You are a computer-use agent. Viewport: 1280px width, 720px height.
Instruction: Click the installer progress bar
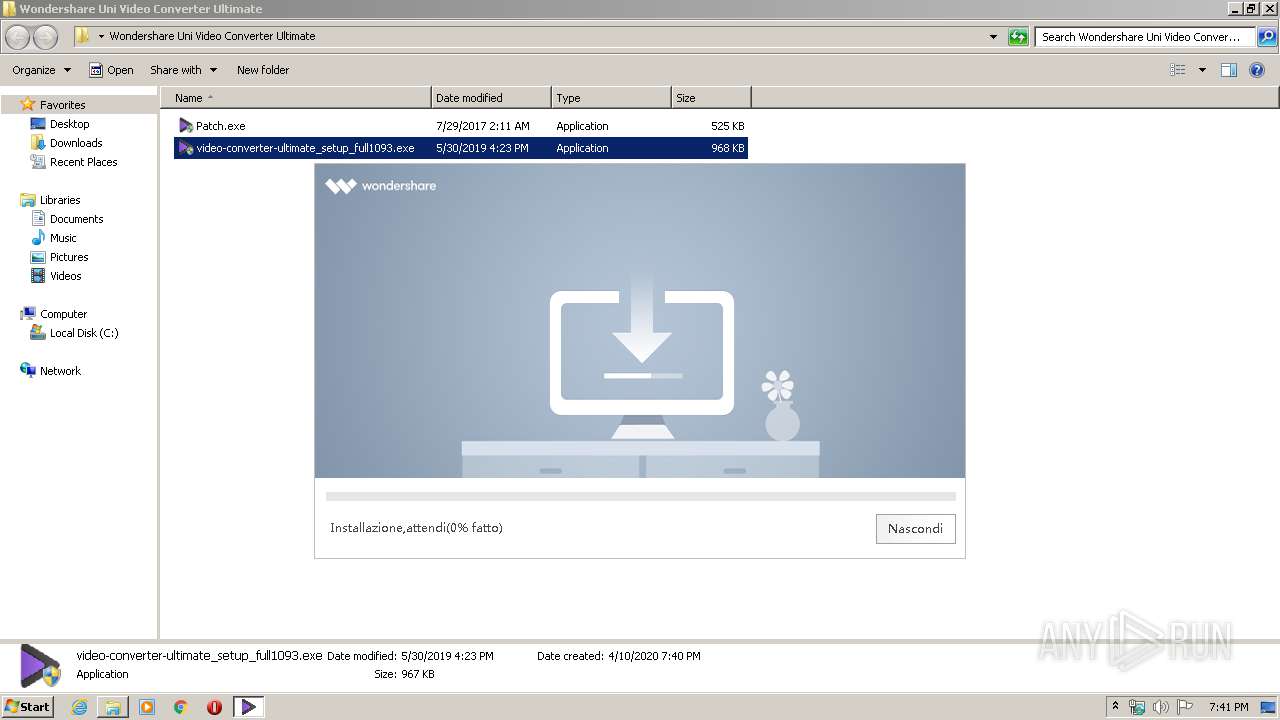point(640,496)
